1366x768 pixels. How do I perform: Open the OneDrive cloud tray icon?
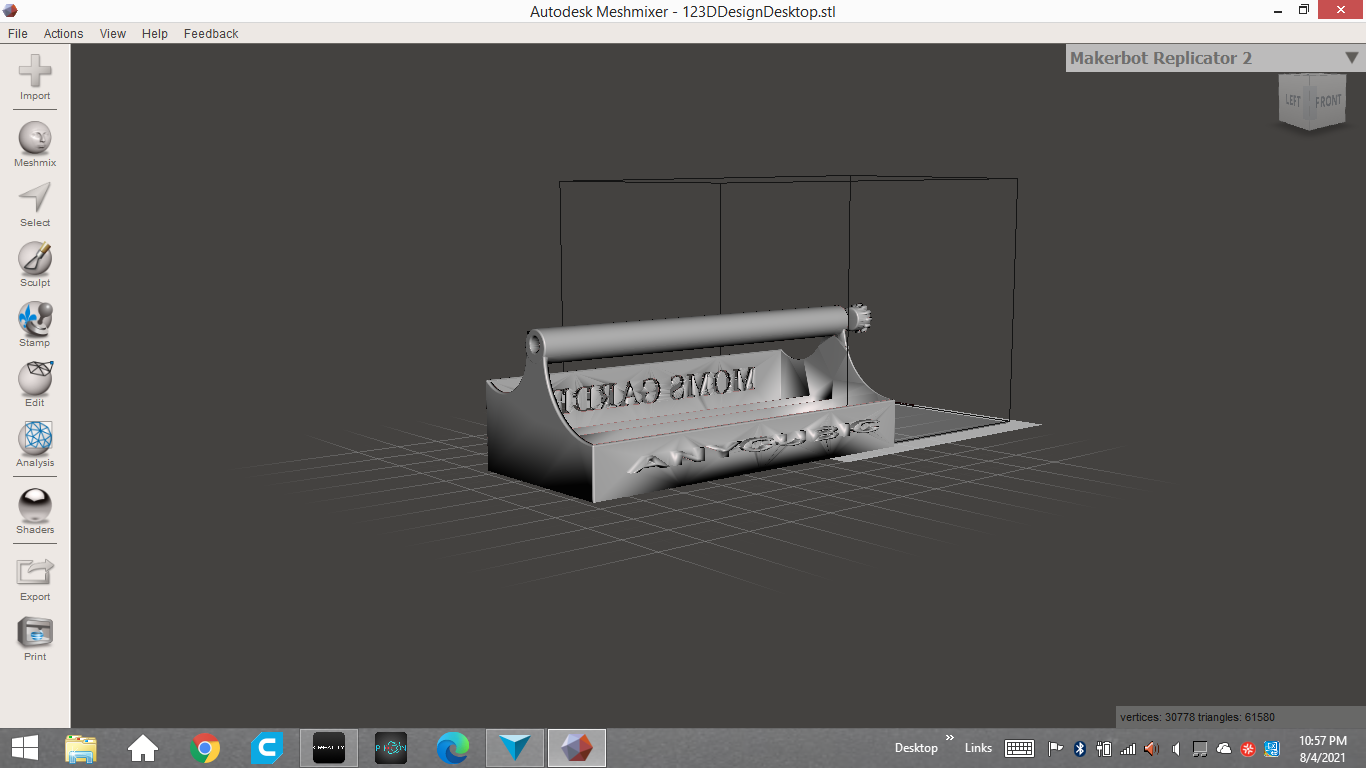1224,748
